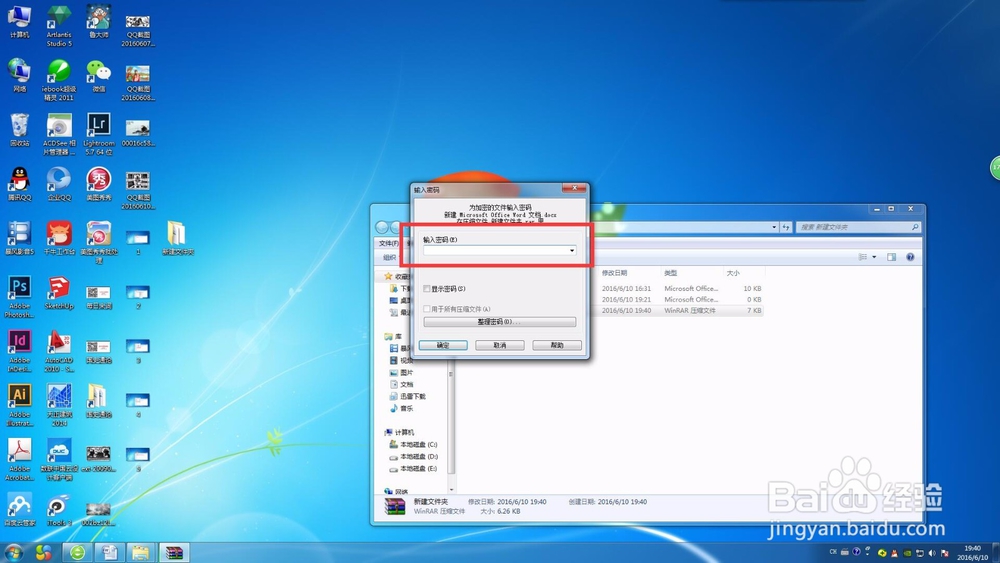Select the 网络 (Network) desktop icon
Viewport: 1000px width, 563px height.
(19, 75)
